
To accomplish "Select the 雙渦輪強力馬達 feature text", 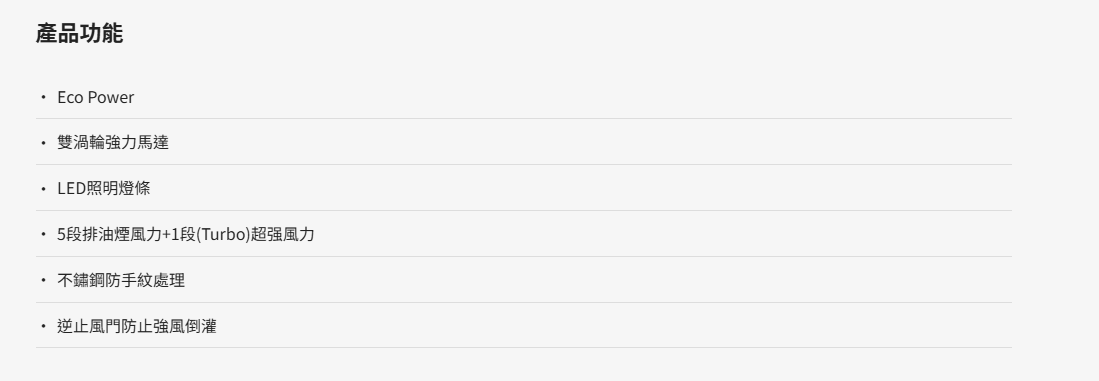I will tap(113, 143).
